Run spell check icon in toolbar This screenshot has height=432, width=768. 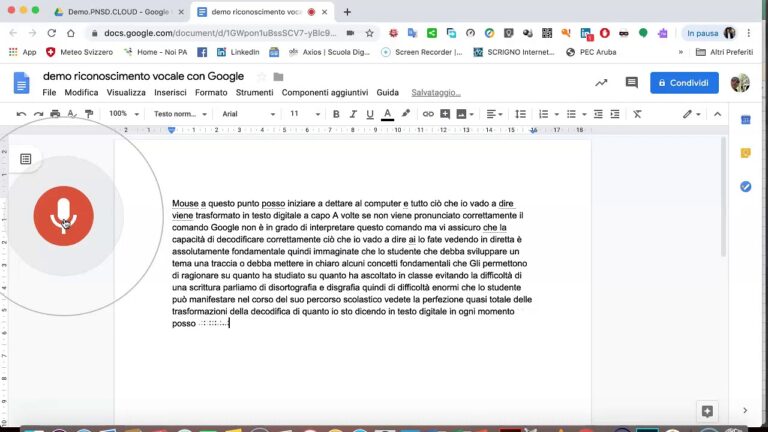pyautogui.click(x=72, y=114)
